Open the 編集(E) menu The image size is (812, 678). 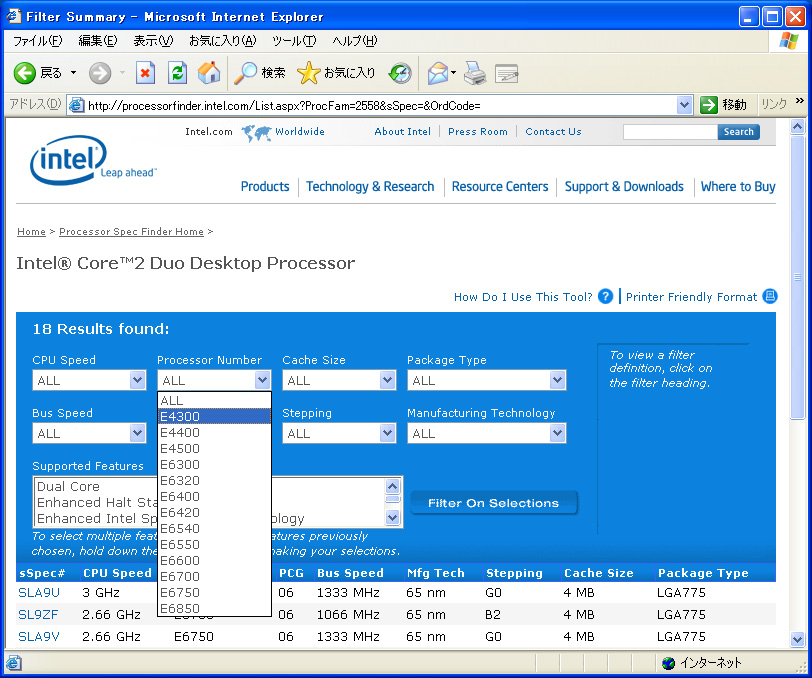pos(97,41)
